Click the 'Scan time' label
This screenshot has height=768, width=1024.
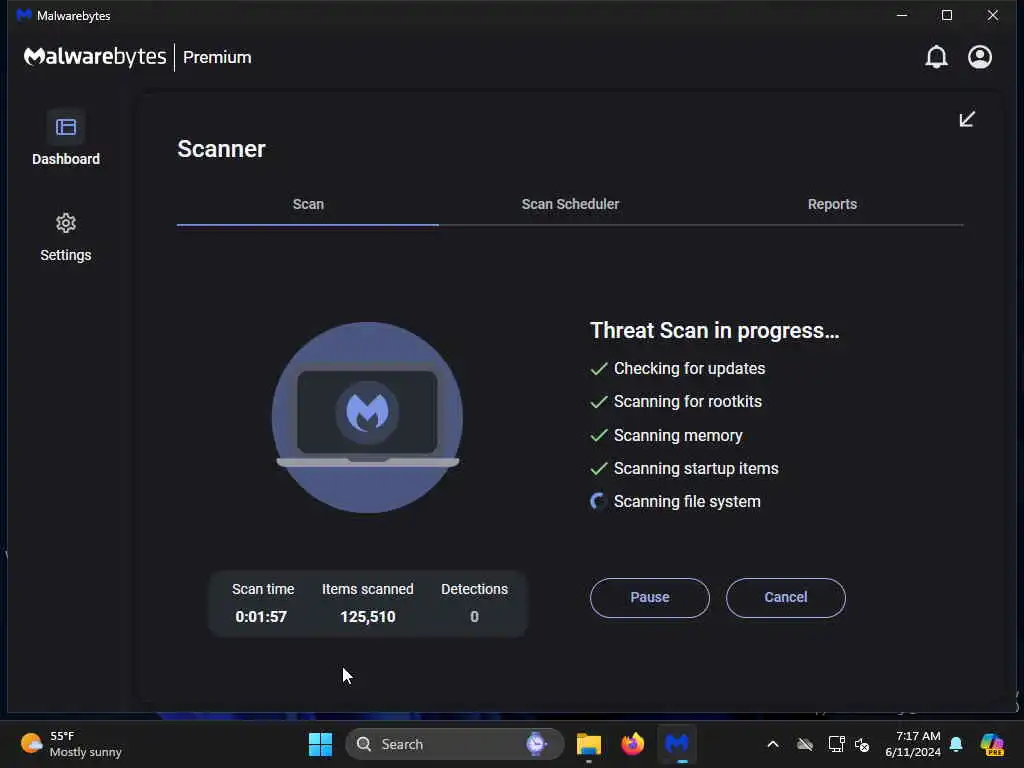pyautogui.click(x=263, y=589)
